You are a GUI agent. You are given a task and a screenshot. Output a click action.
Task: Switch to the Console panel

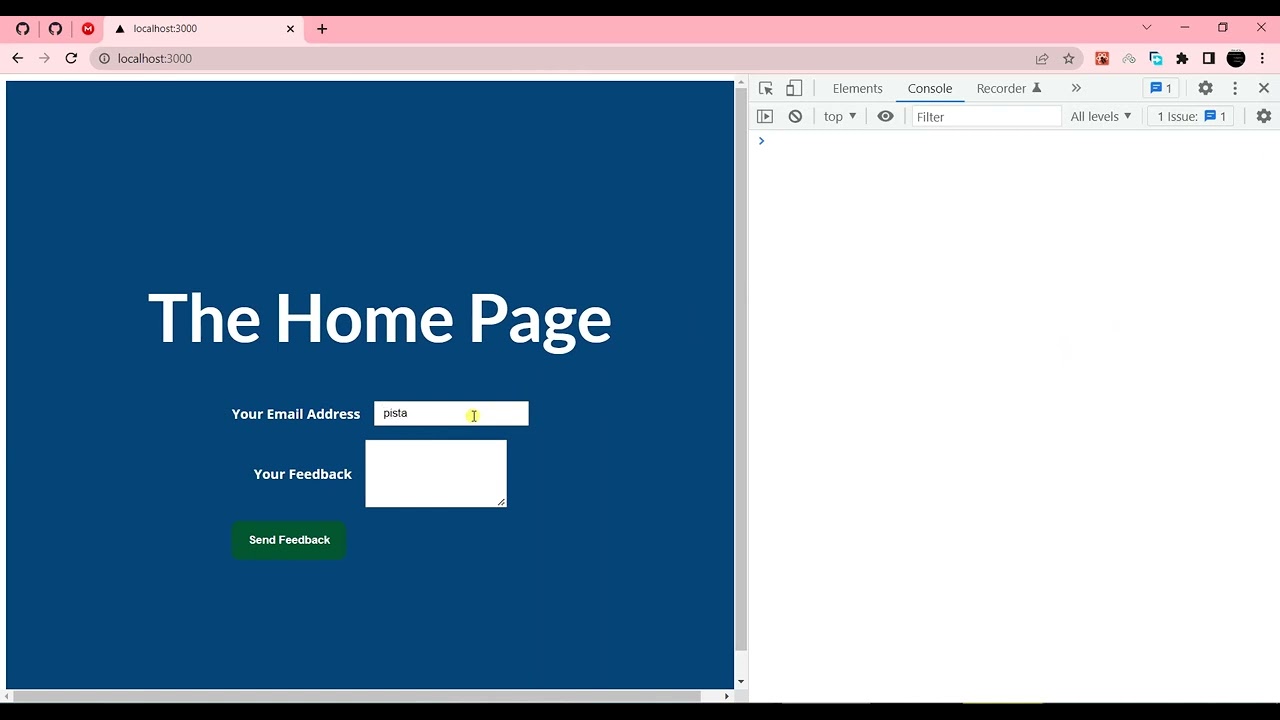pyautogui.click(x=930, y=88)
